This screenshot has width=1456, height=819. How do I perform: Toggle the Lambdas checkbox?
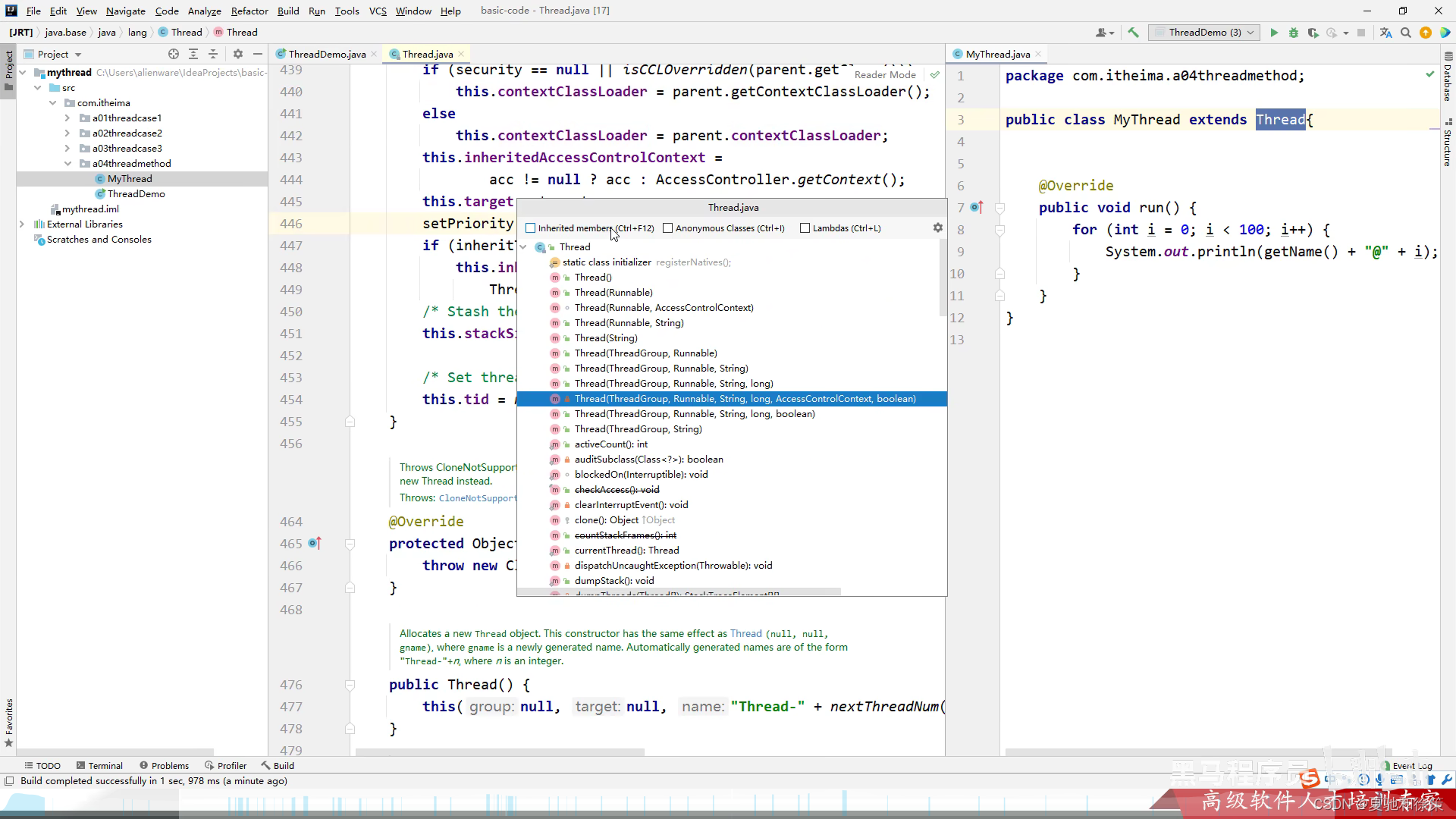click(x=805, y=228)
